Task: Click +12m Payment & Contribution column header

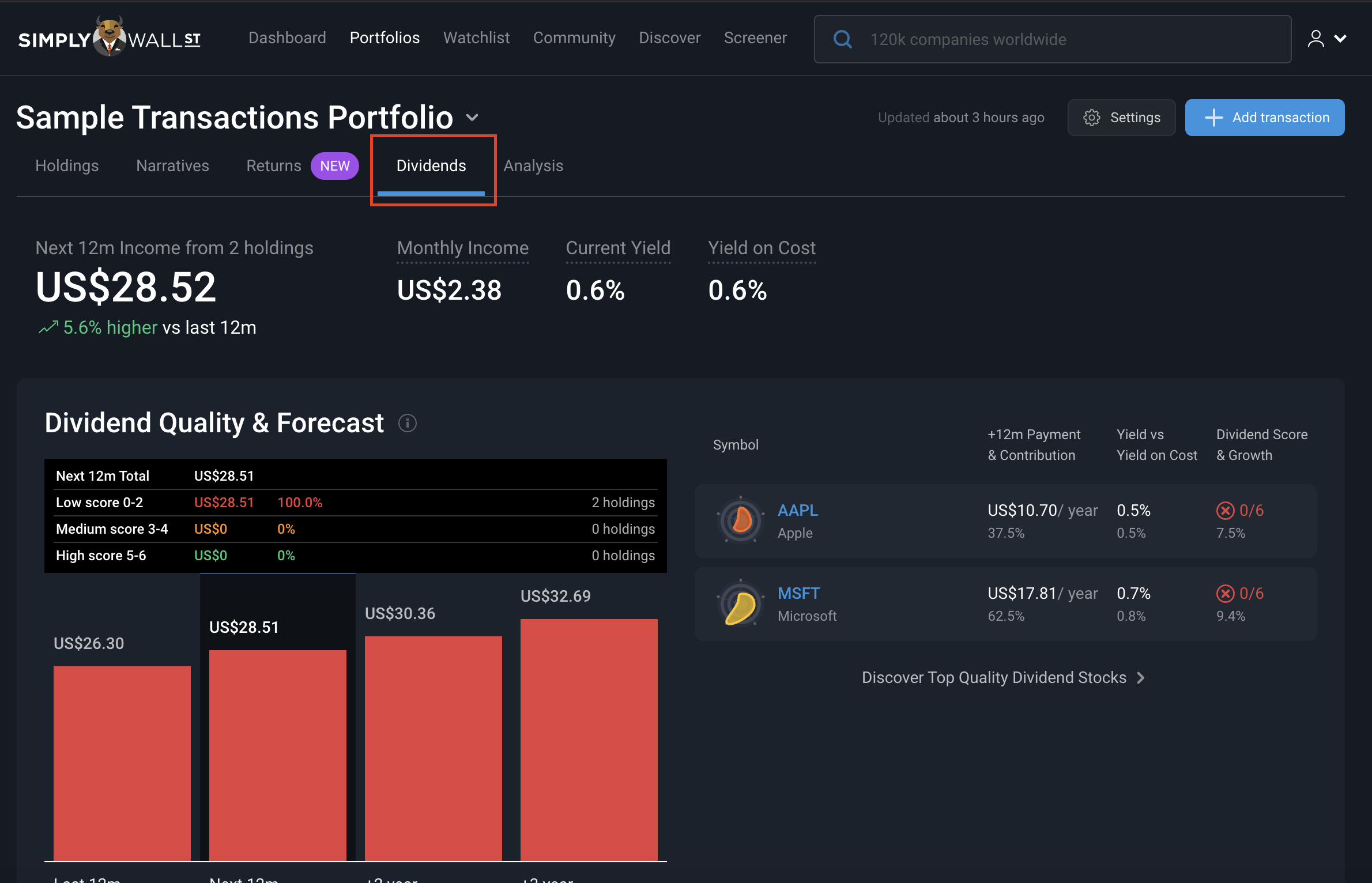Action: pos(1034,445)
